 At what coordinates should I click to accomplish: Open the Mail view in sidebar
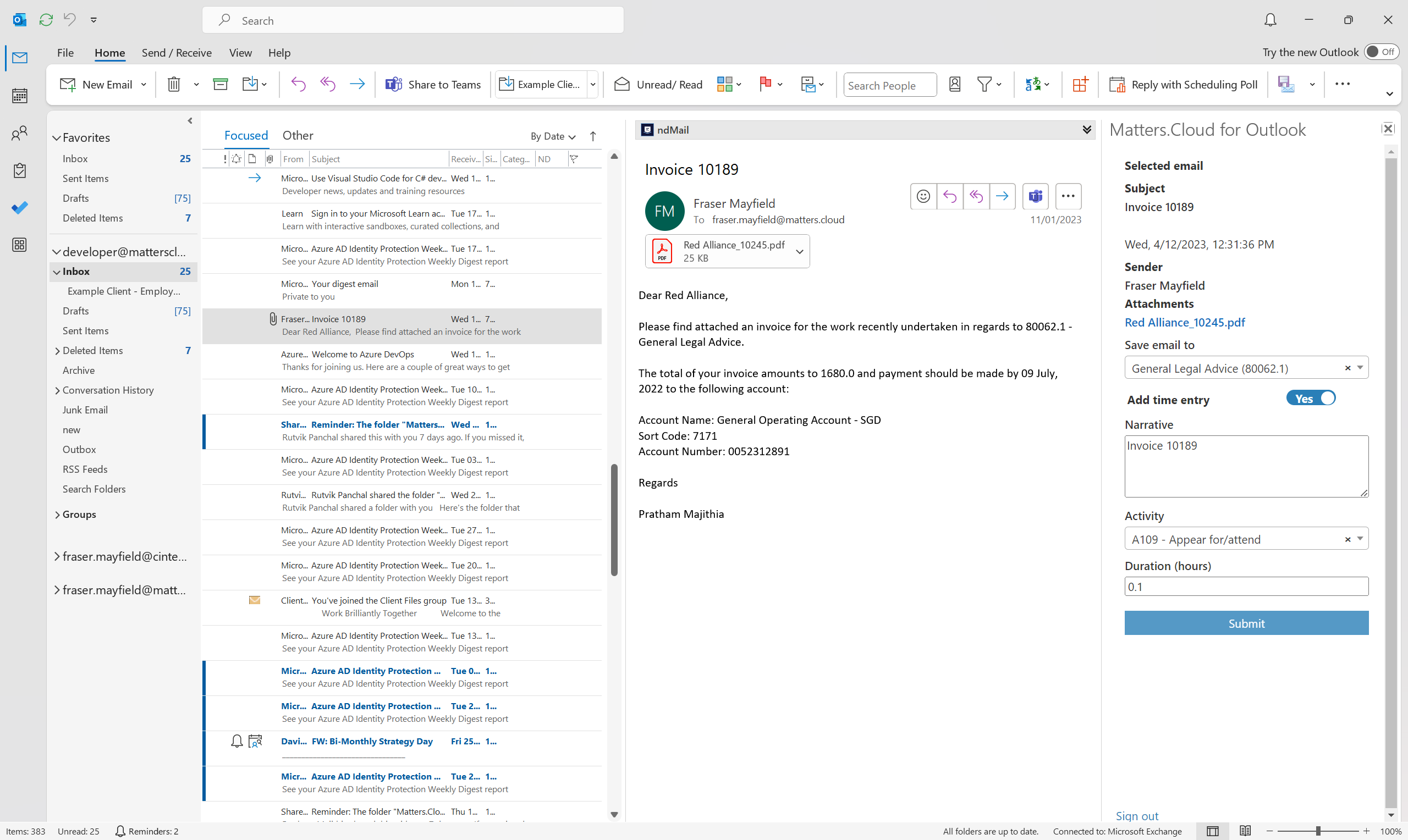pyautogui.click(x=20, y=58)
